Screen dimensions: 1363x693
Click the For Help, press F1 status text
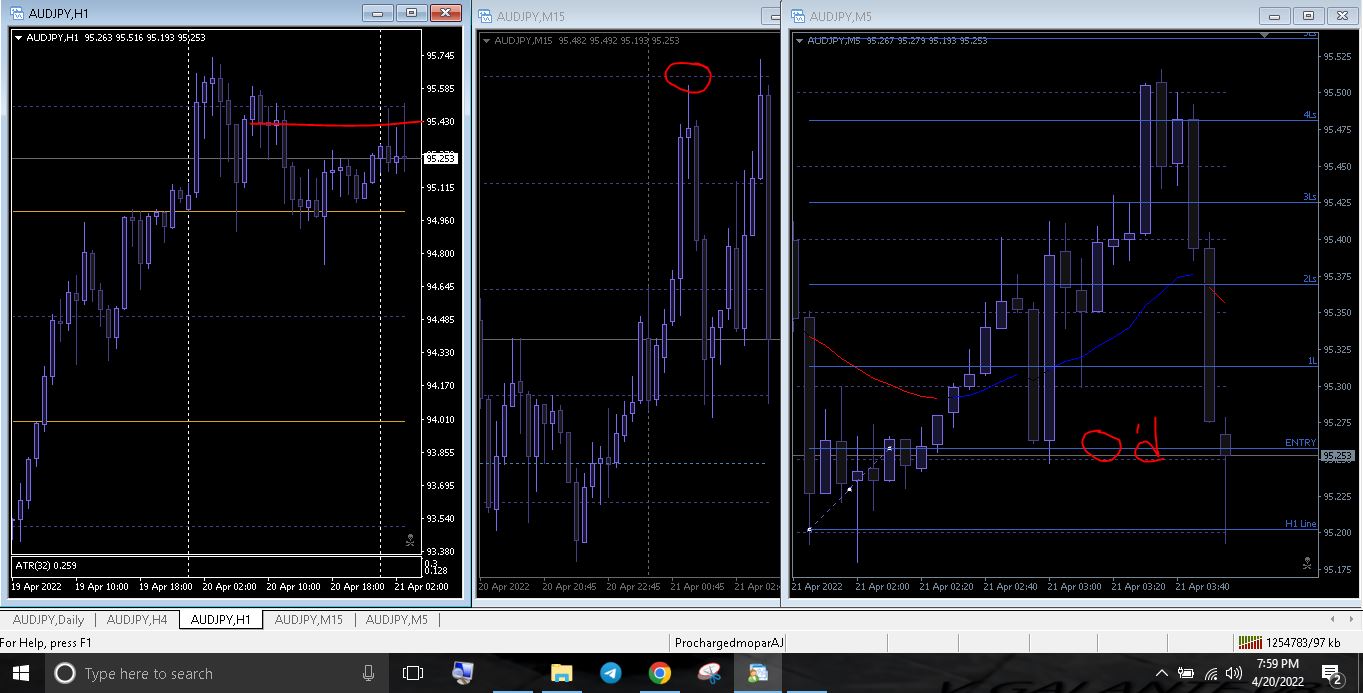click(46, 643)
